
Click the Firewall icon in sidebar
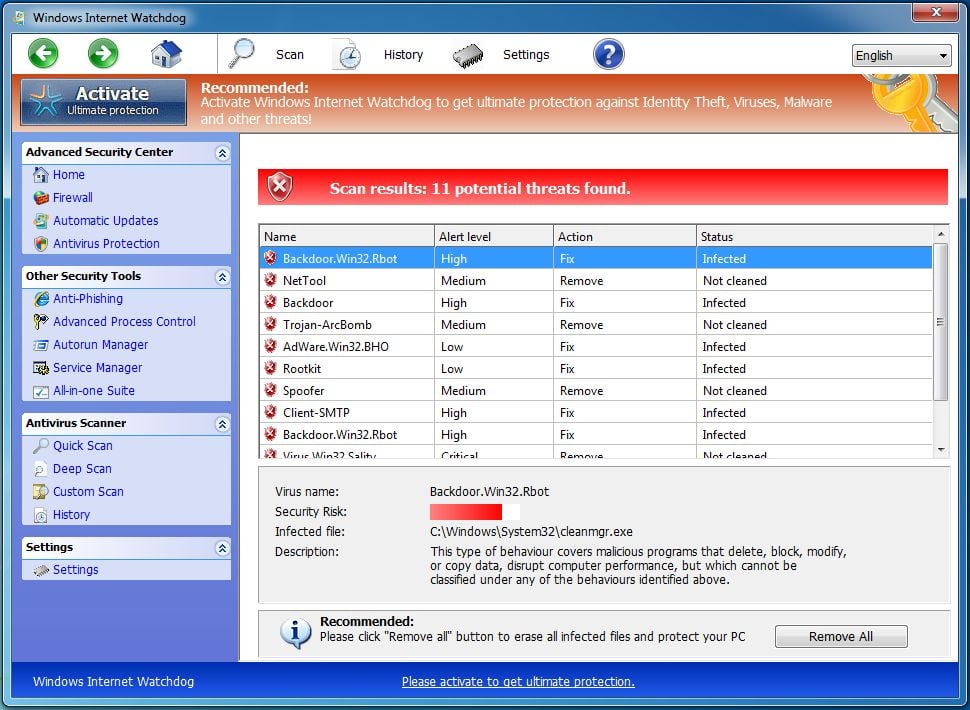click(x=41, y=198)
